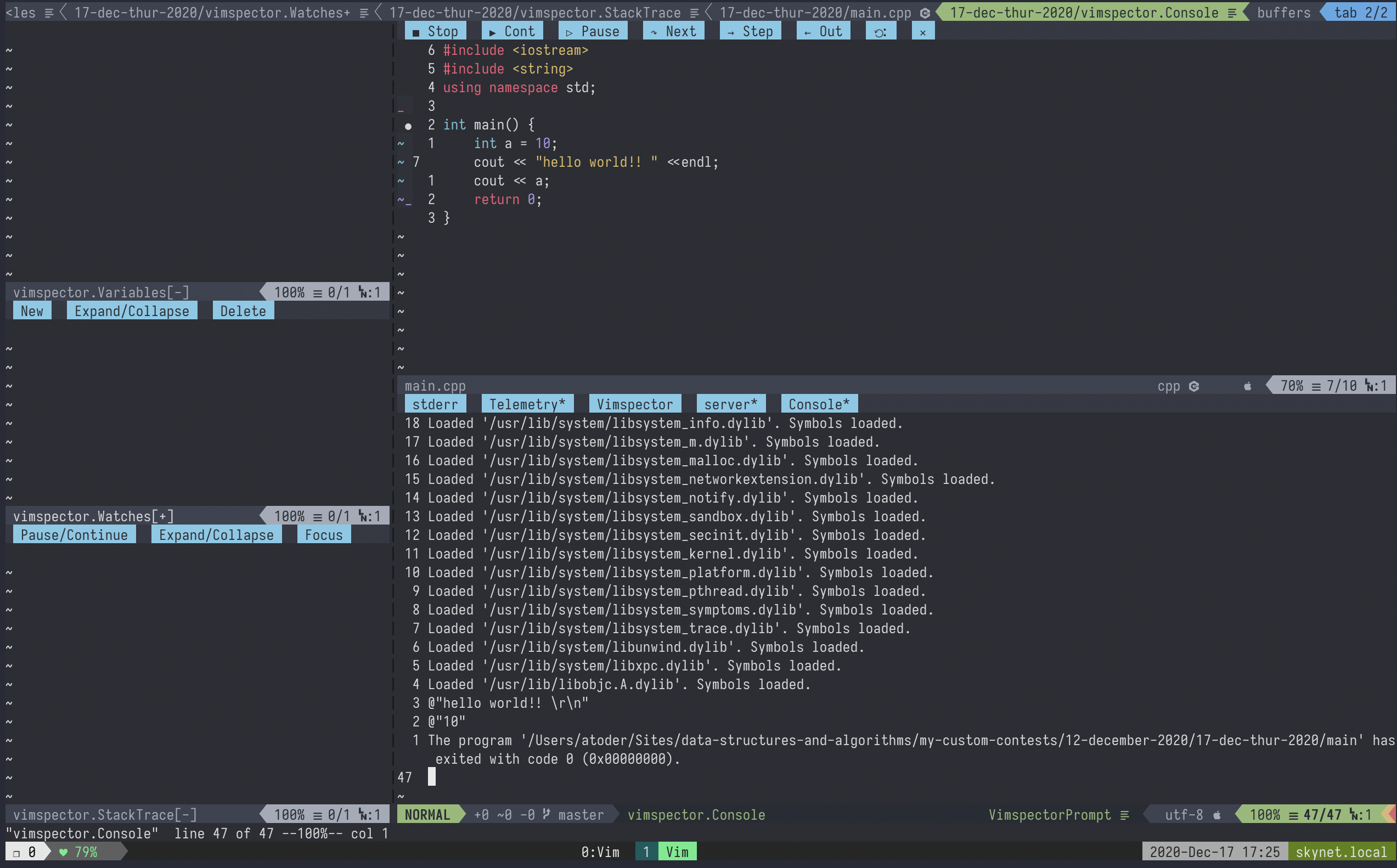Restart the debug session with circular arrow icon

point(881,31)
